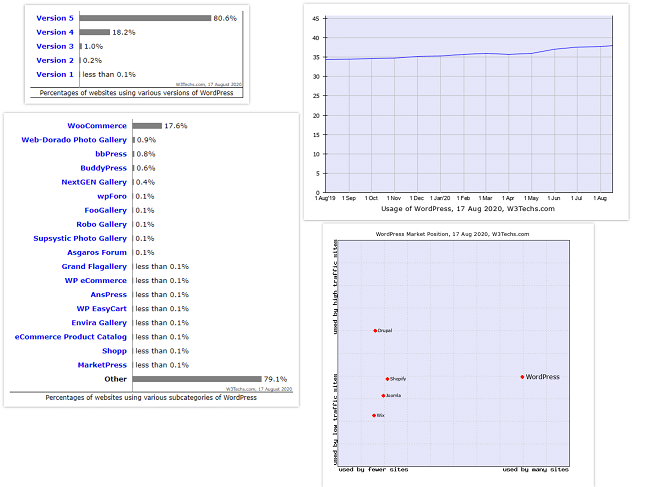Click 'Usage of WordPress' chart caption
Screen dimensions: 650x487
coord(468,209)
